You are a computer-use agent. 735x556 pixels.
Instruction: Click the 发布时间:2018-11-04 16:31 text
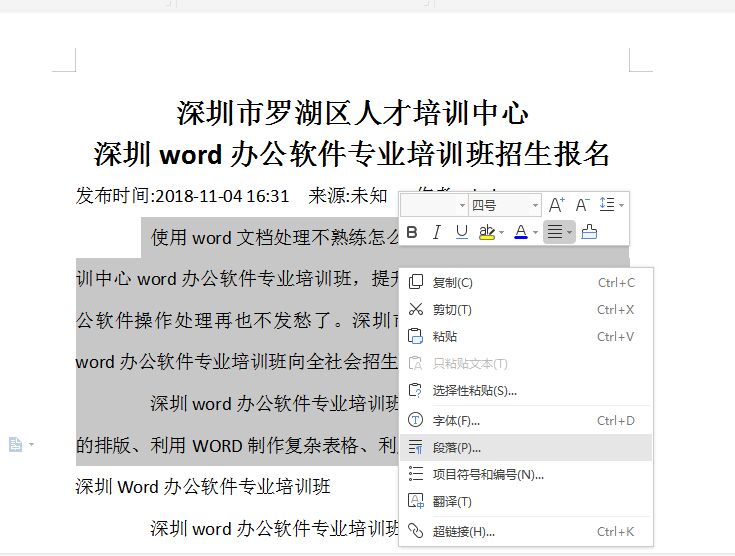pos(182,195)
